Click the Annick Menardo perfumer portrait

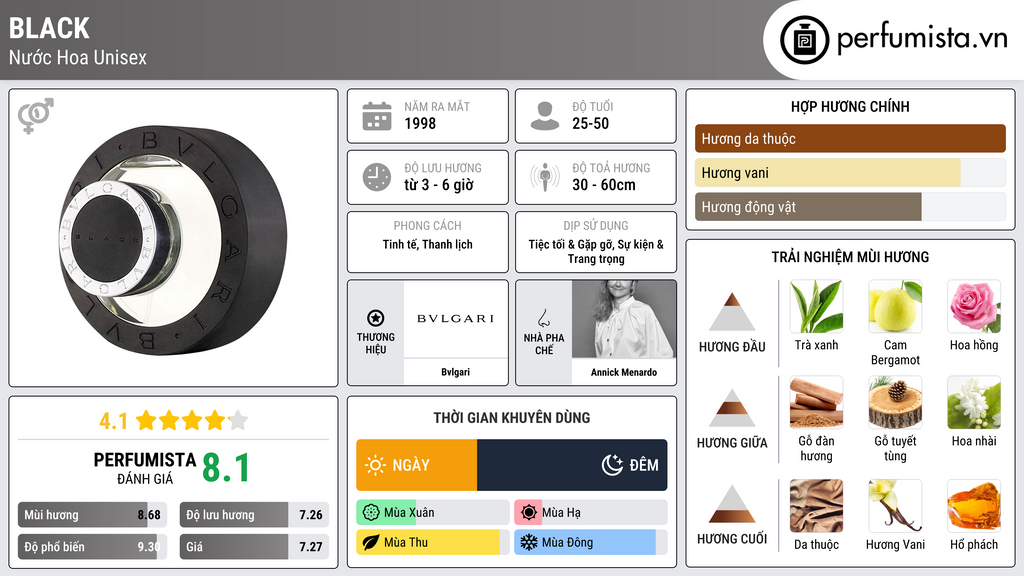coord(624,319)
